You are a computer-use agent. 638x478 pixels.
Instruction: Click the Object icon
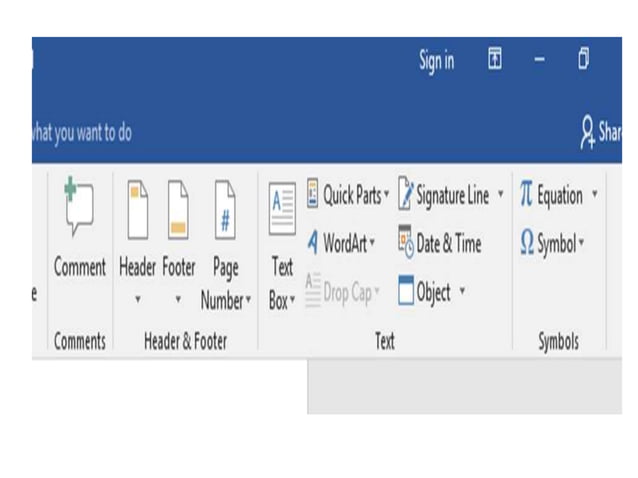point(406,290)
